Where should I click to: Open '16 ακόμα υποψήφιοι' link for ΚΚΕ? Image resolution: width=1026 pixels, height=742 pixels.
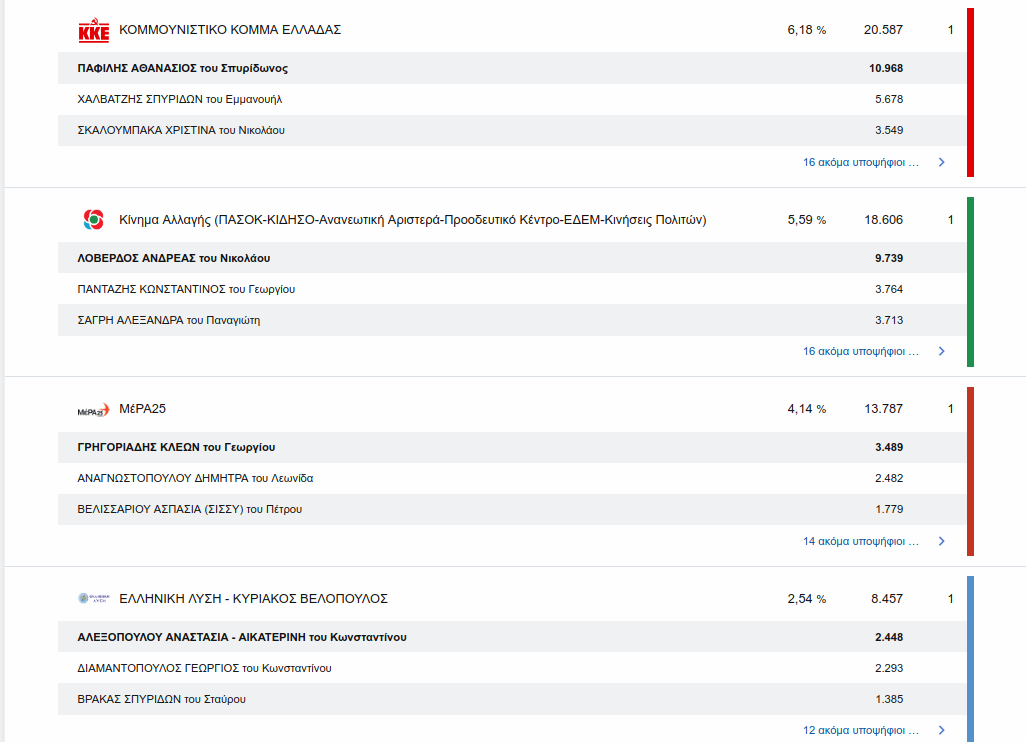pyautogui.click(x=860, y=162)
